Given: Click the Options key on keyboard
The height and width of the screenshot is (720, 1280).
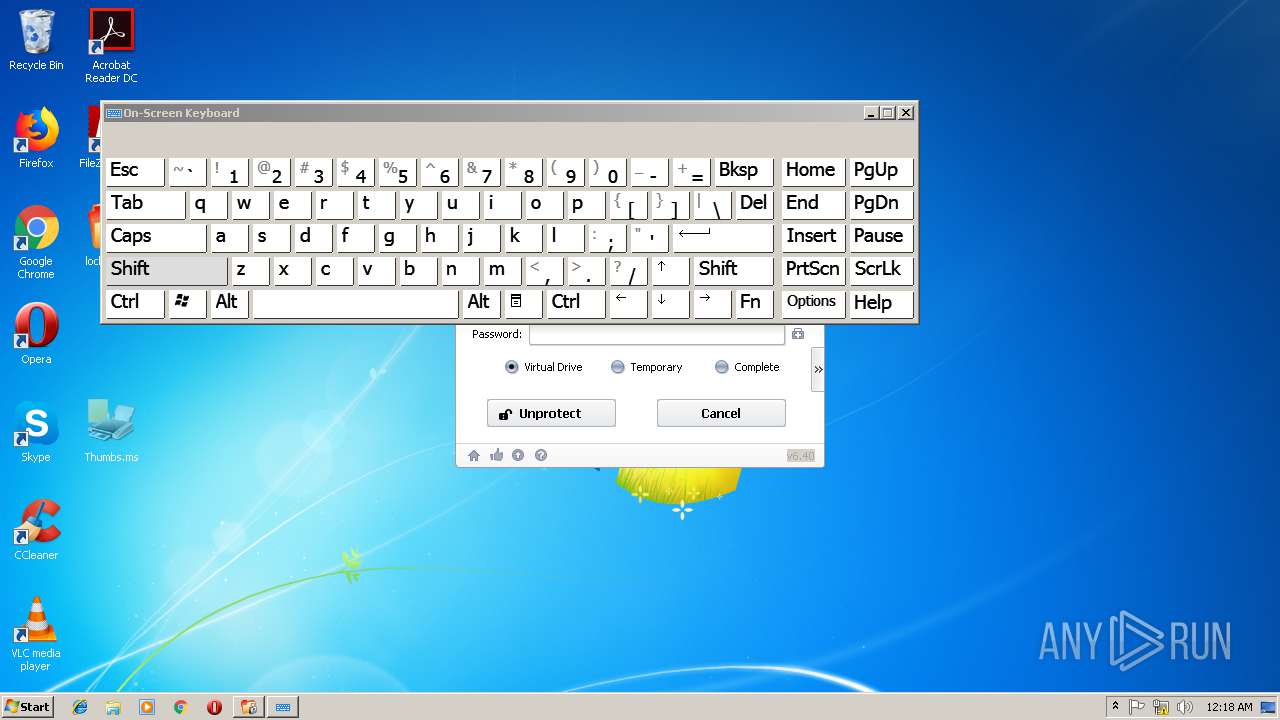Looking at the screenshot, I should [x=812, y=303].
